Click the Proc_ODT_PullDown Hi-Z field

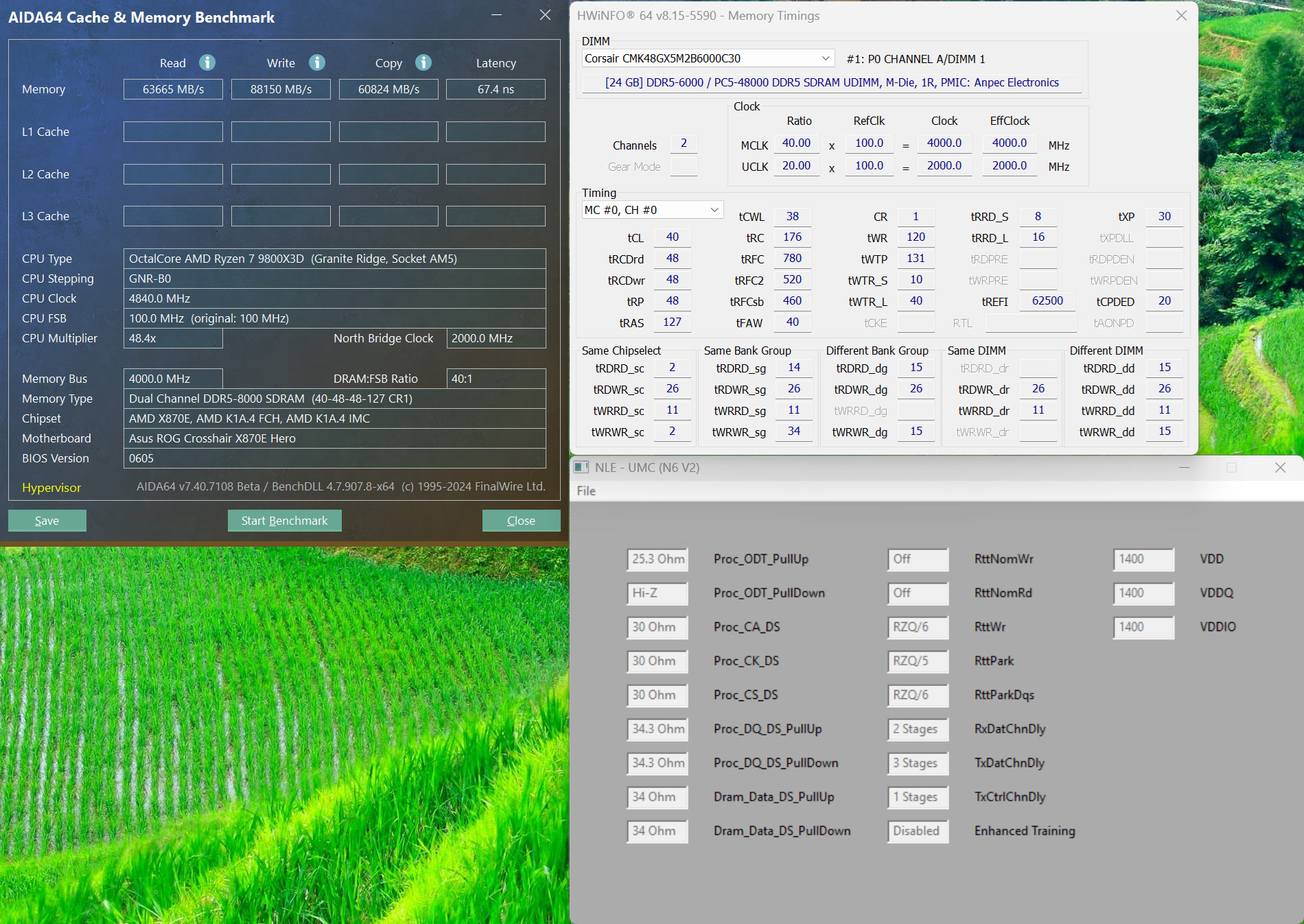657,593
